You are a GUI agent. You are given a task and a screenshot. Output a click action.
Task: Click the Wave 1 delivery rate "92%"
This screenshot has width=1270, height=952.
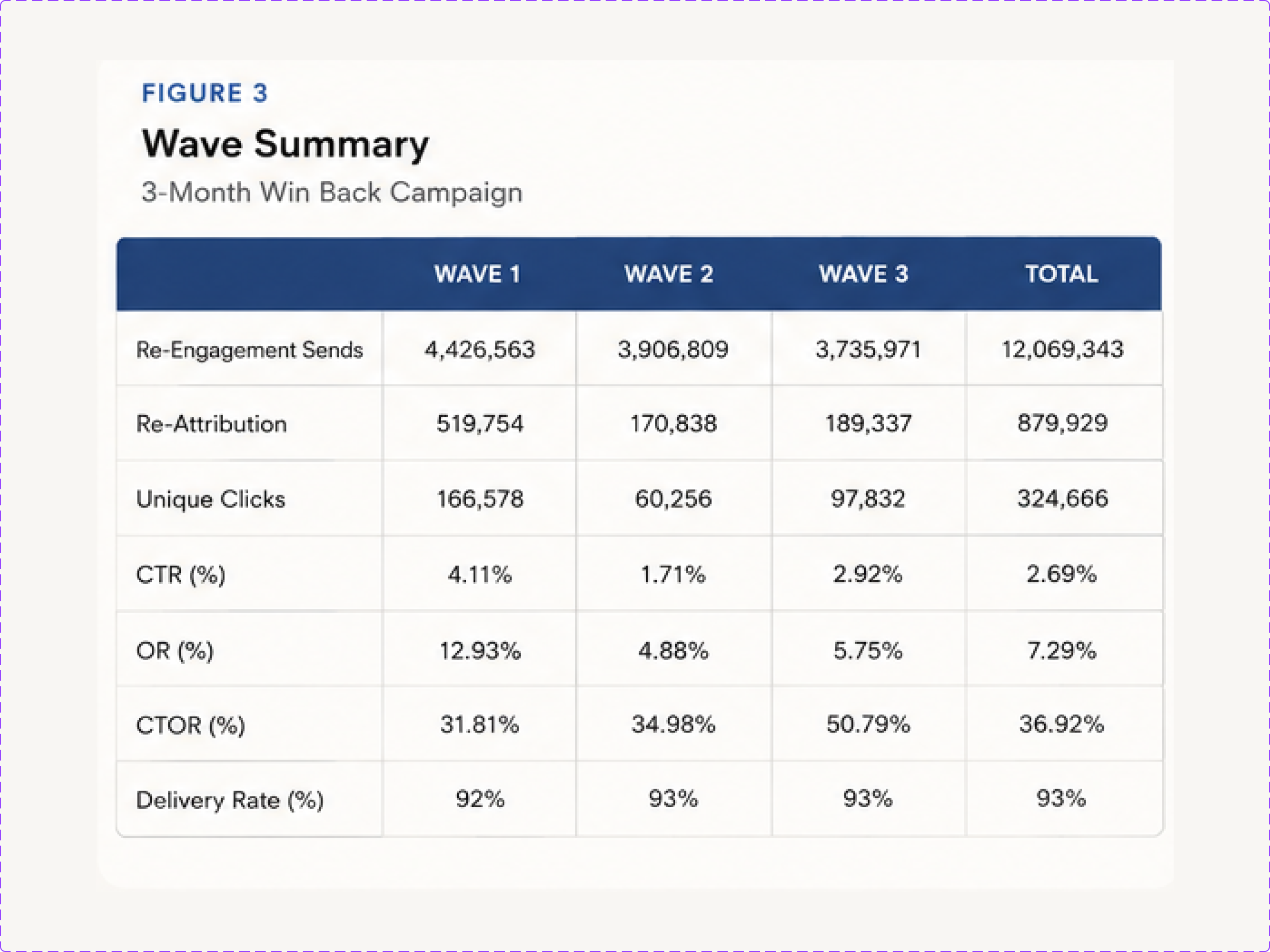pyautogui.click(x=480, y=799)
